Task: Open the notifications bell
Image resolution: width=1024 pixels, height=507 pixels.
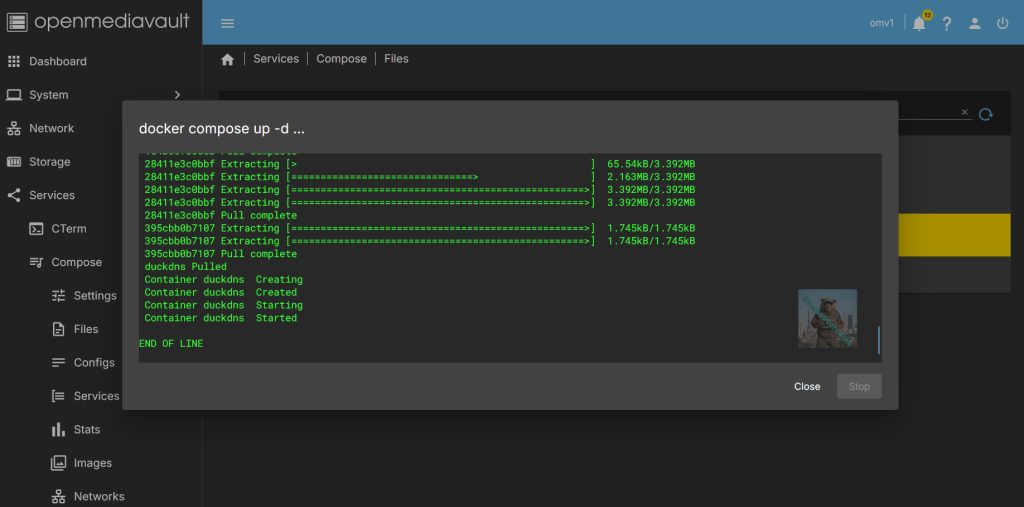Action: [x=920, y=24]
